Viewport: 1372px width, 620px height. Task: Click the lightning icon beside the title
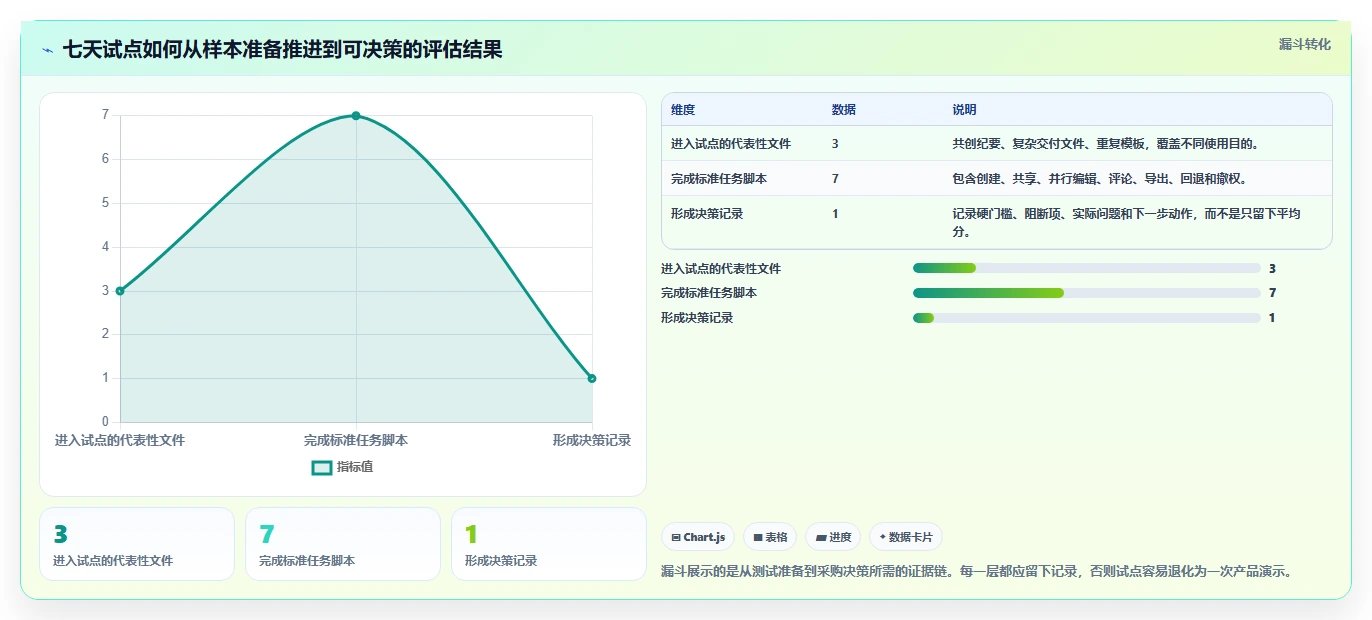[x=48, y=50]
